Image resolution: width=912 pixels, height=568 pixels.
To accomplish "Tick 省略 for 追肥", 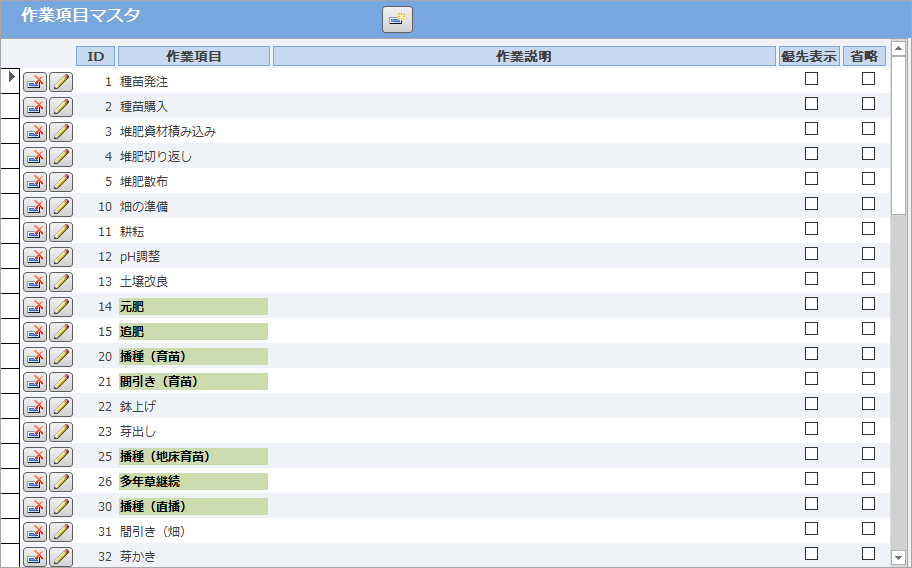I will click(x=868, y=328).
